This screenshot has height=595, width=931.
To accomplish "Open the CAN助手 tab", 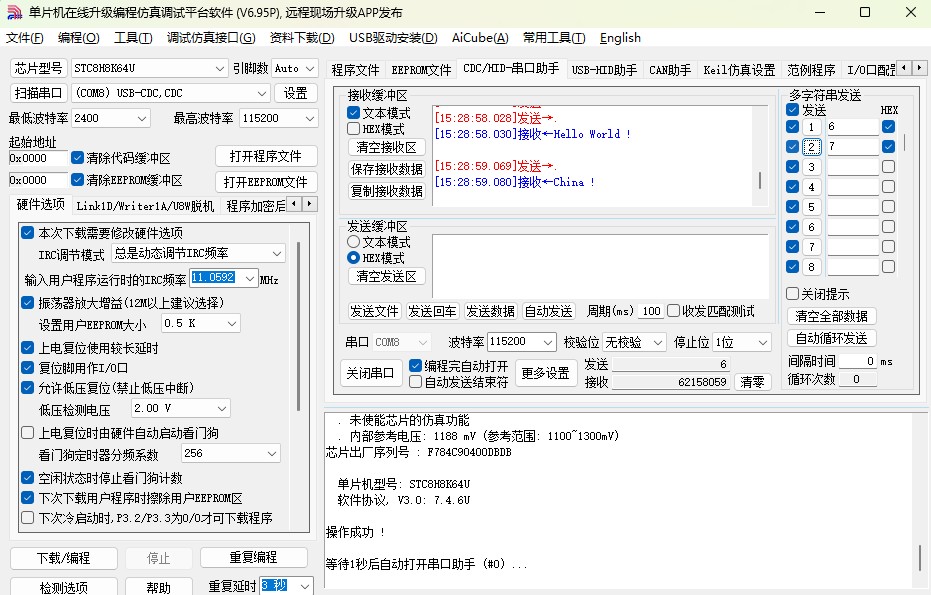I will [x=670, y=69].
